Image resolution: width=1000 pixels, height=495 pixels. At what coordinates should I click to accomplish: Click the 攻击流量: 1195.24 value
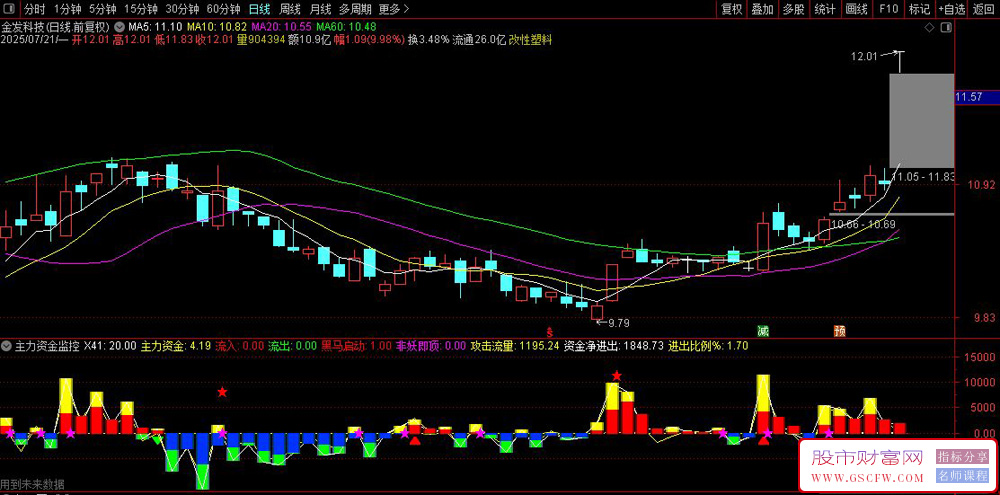pyautogui.click(x=515, y=346)
